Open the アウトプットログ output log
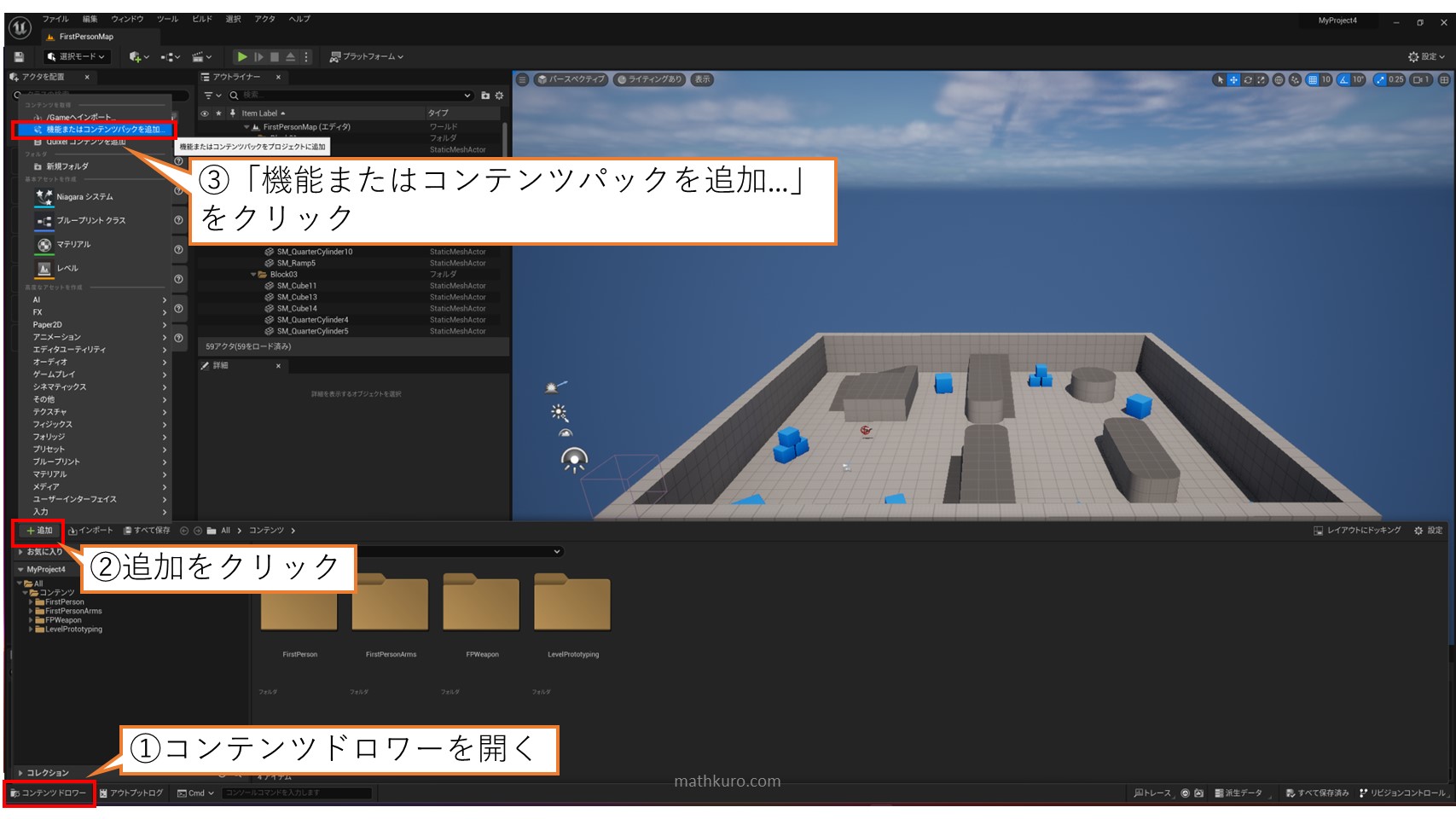 point(131,793)
